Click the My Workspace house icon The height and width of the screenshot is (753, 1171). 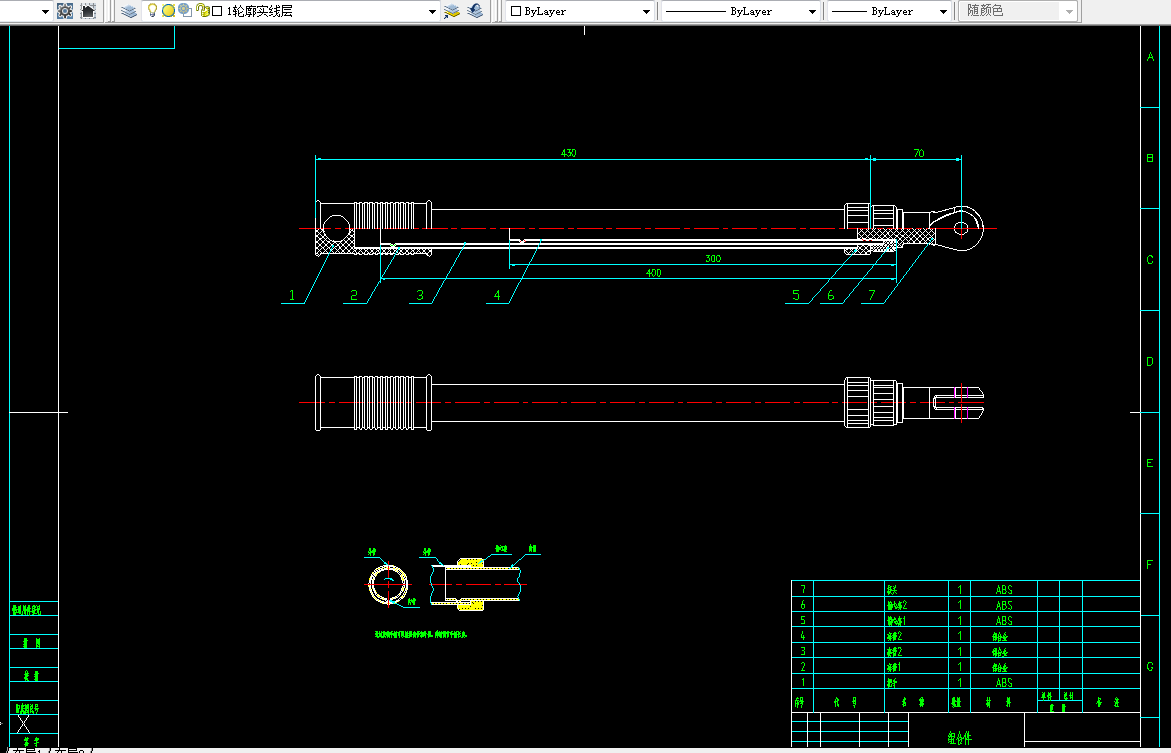tap(88, 11)
